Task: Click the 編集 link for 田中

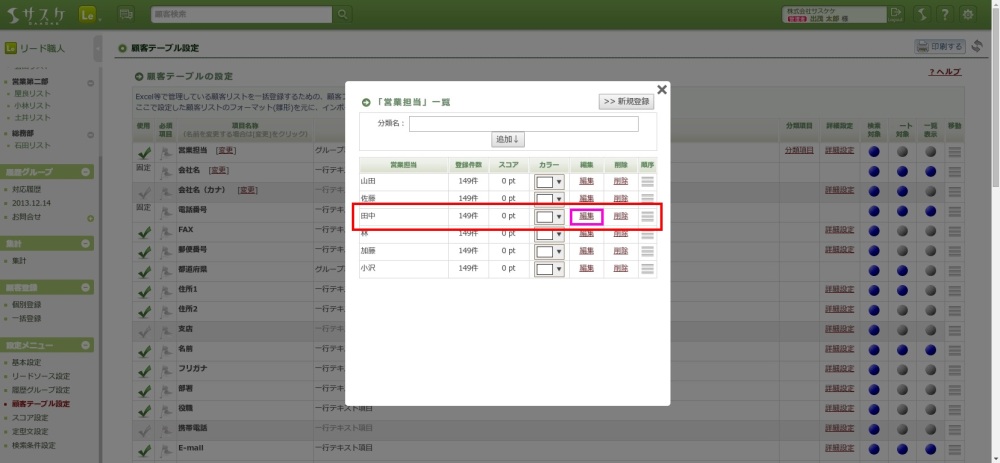Action: coord(586,216)
